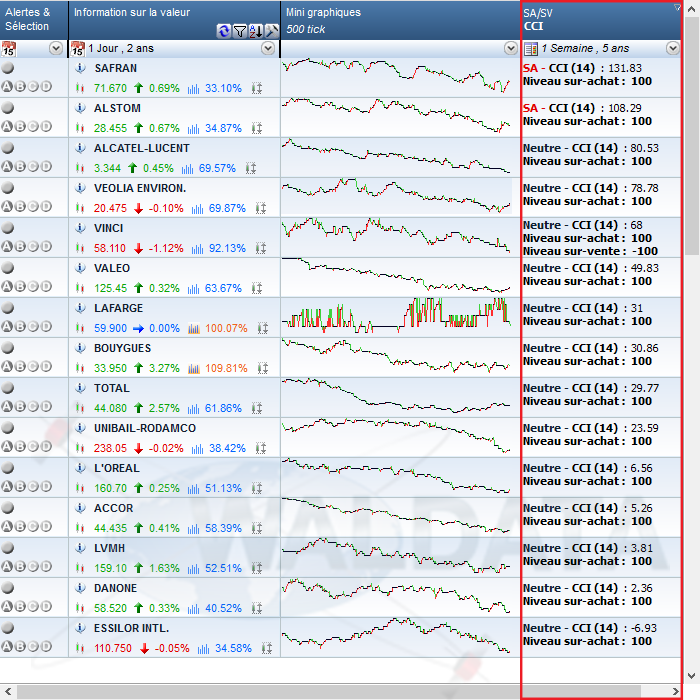Select the SA/SV CCI column header

(x=601, y=20)
